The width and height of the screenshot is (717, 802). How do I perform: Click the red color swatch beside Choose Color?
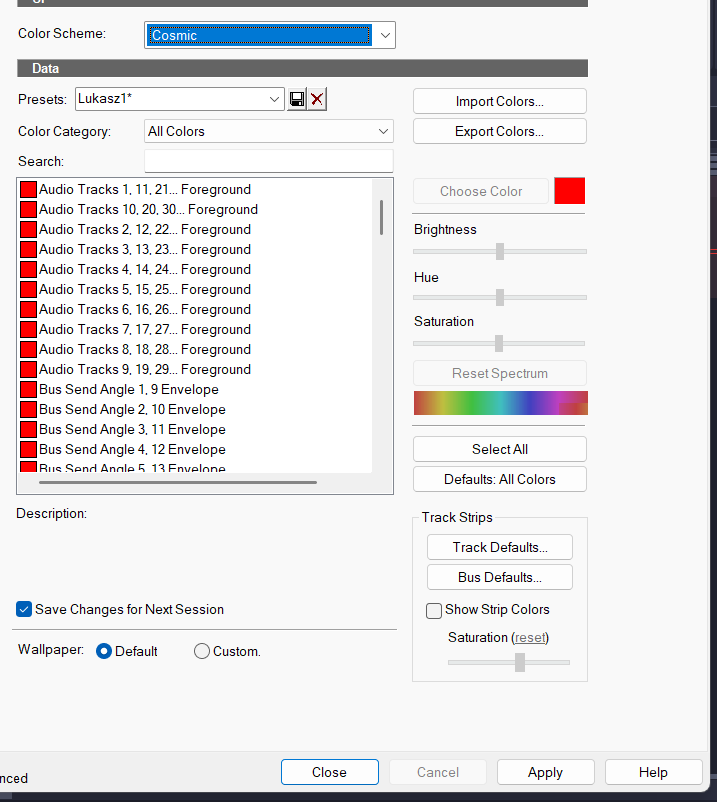(x=569, y=191)
